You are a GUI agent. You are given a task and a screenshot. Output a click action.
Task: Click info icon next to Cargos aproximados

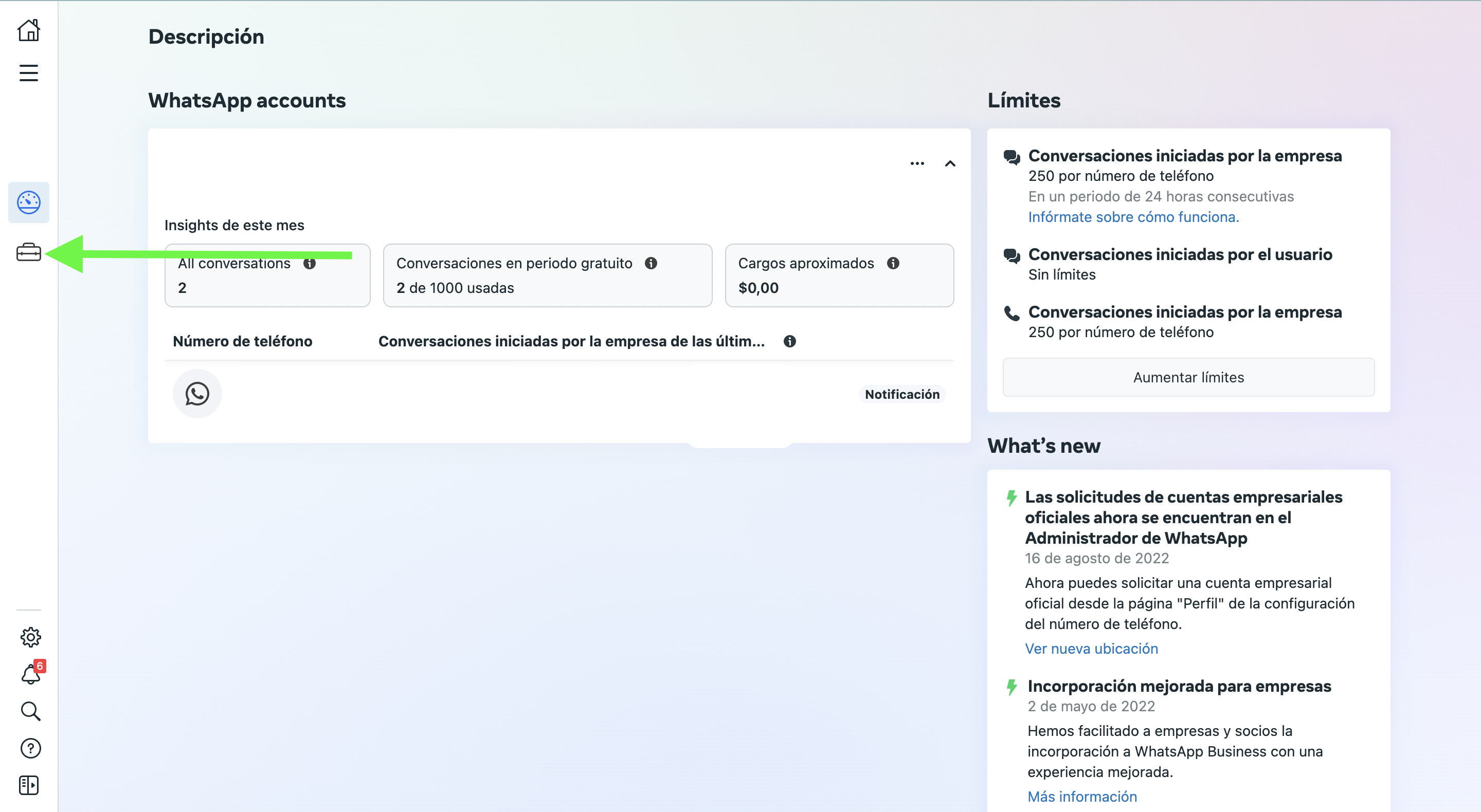893,263
